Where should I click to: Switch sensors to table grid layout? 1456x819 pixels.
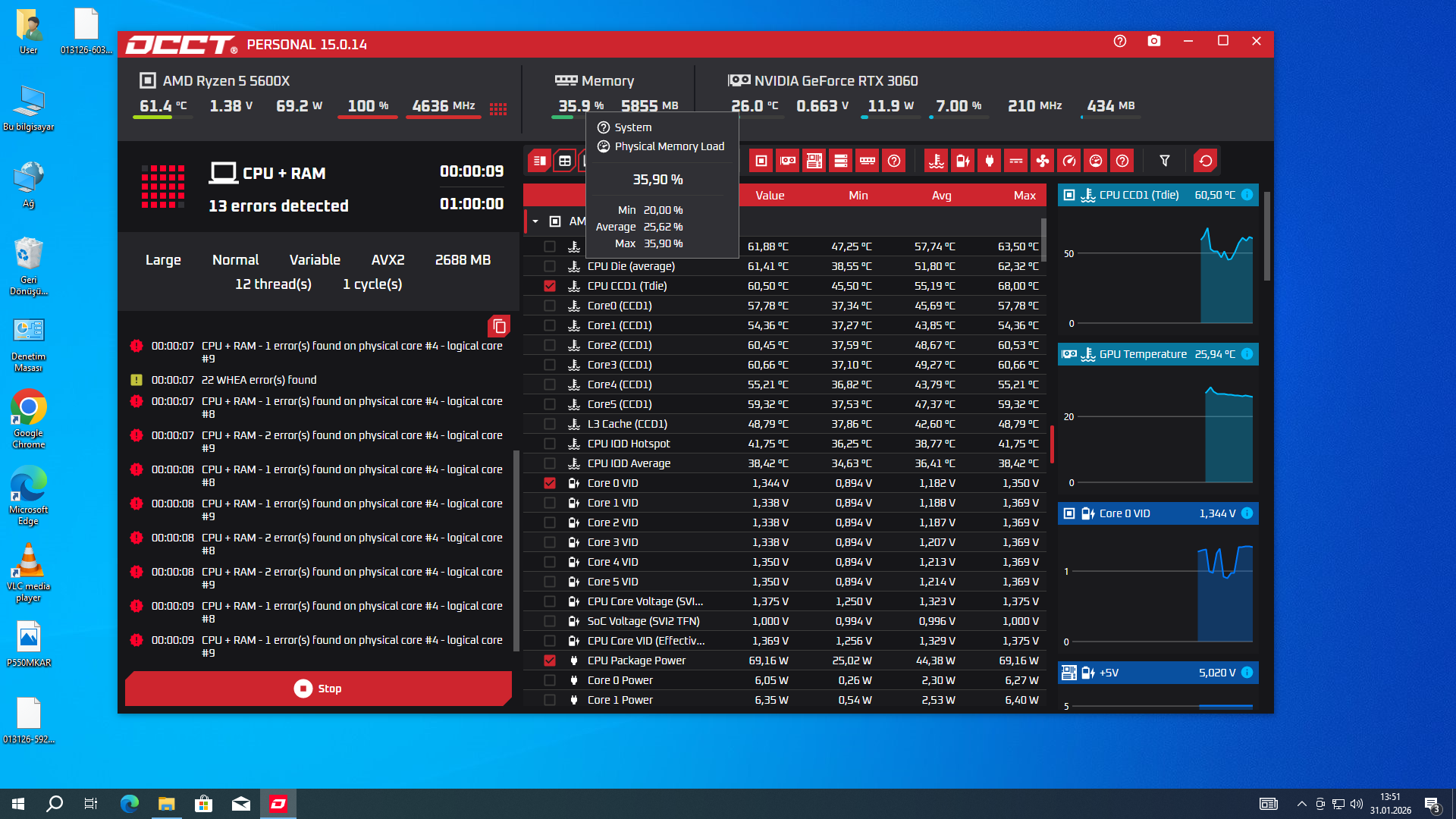tap(565, 161)
